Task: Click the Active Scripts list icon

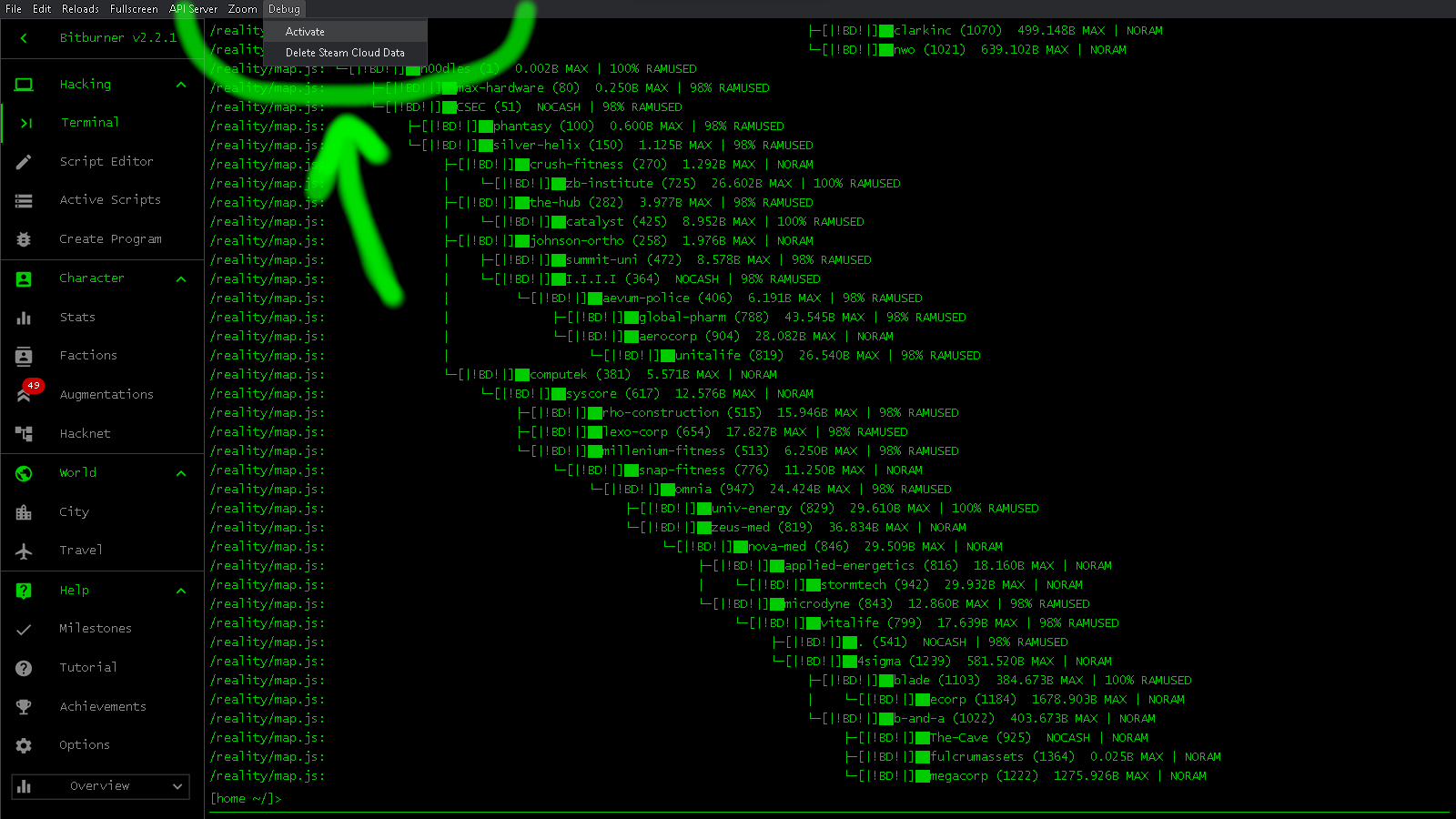Action: point(24,200)
